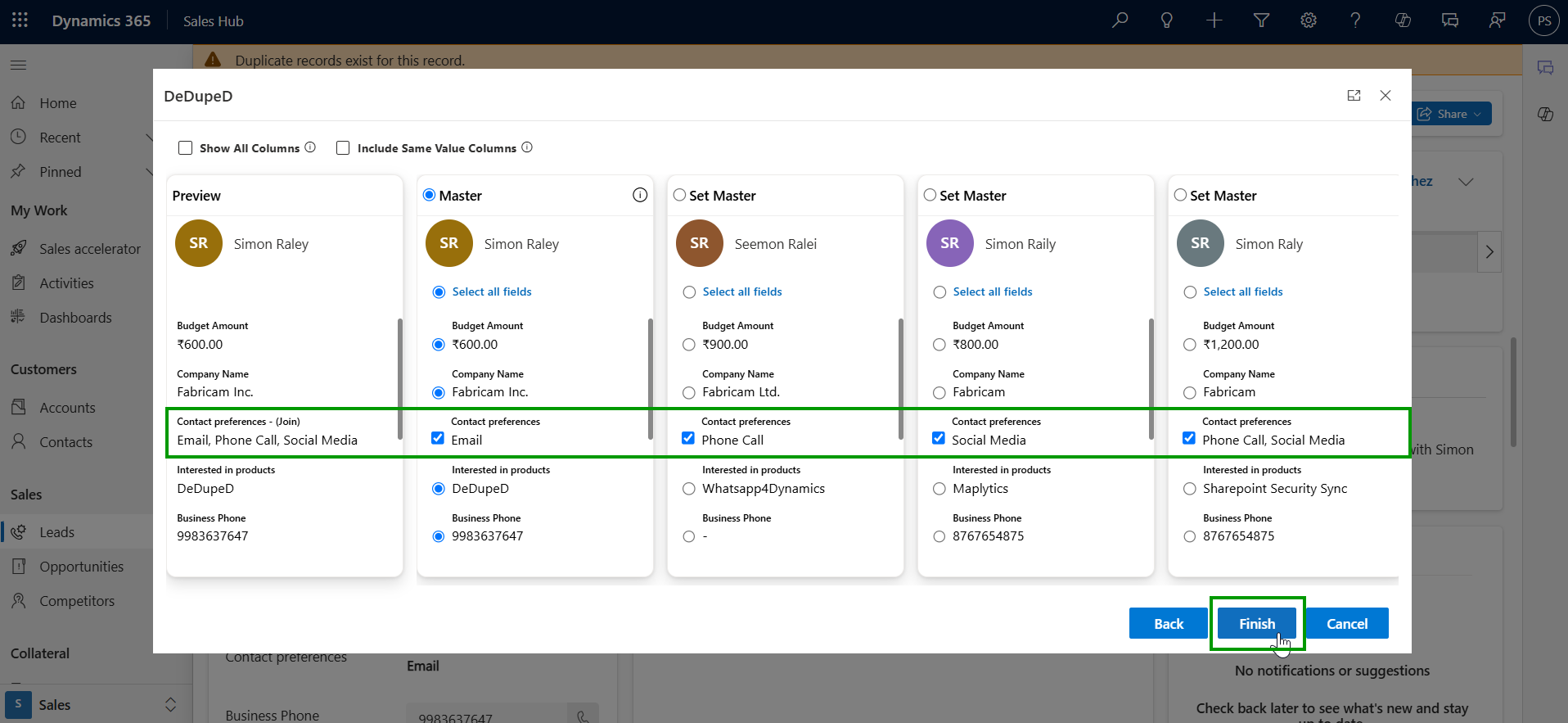
Task: Click the search magnifier icon
Action: point(1120,20)
